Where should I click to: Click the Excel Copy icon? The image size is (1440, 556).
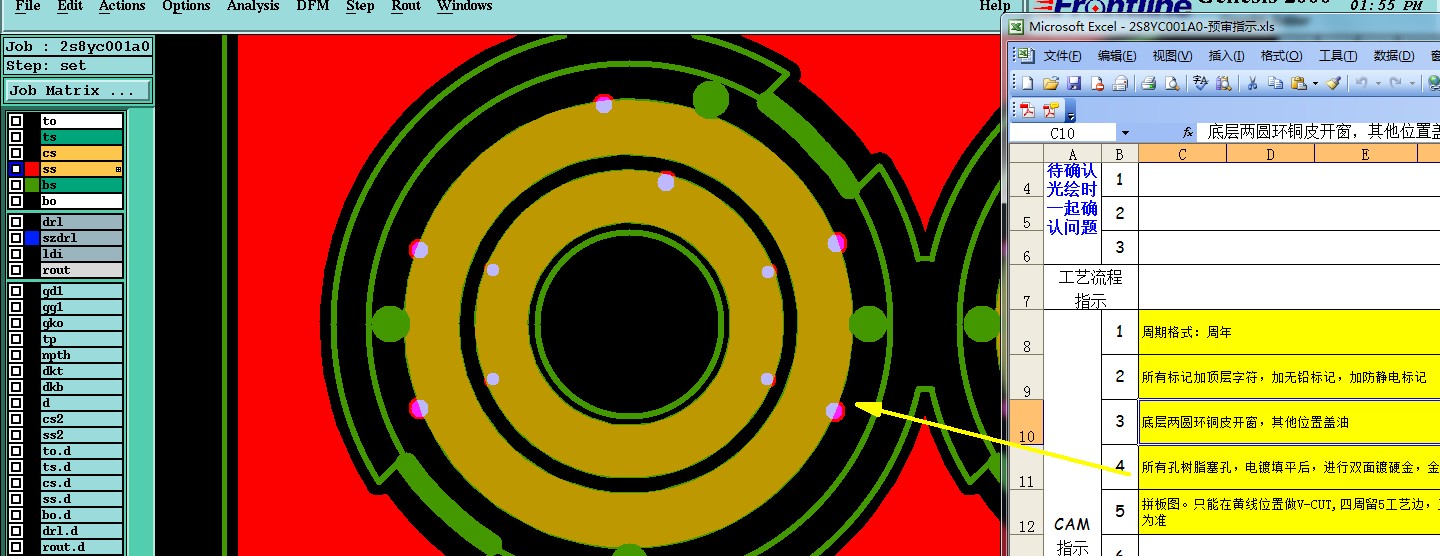click(x=1275, y=83)
